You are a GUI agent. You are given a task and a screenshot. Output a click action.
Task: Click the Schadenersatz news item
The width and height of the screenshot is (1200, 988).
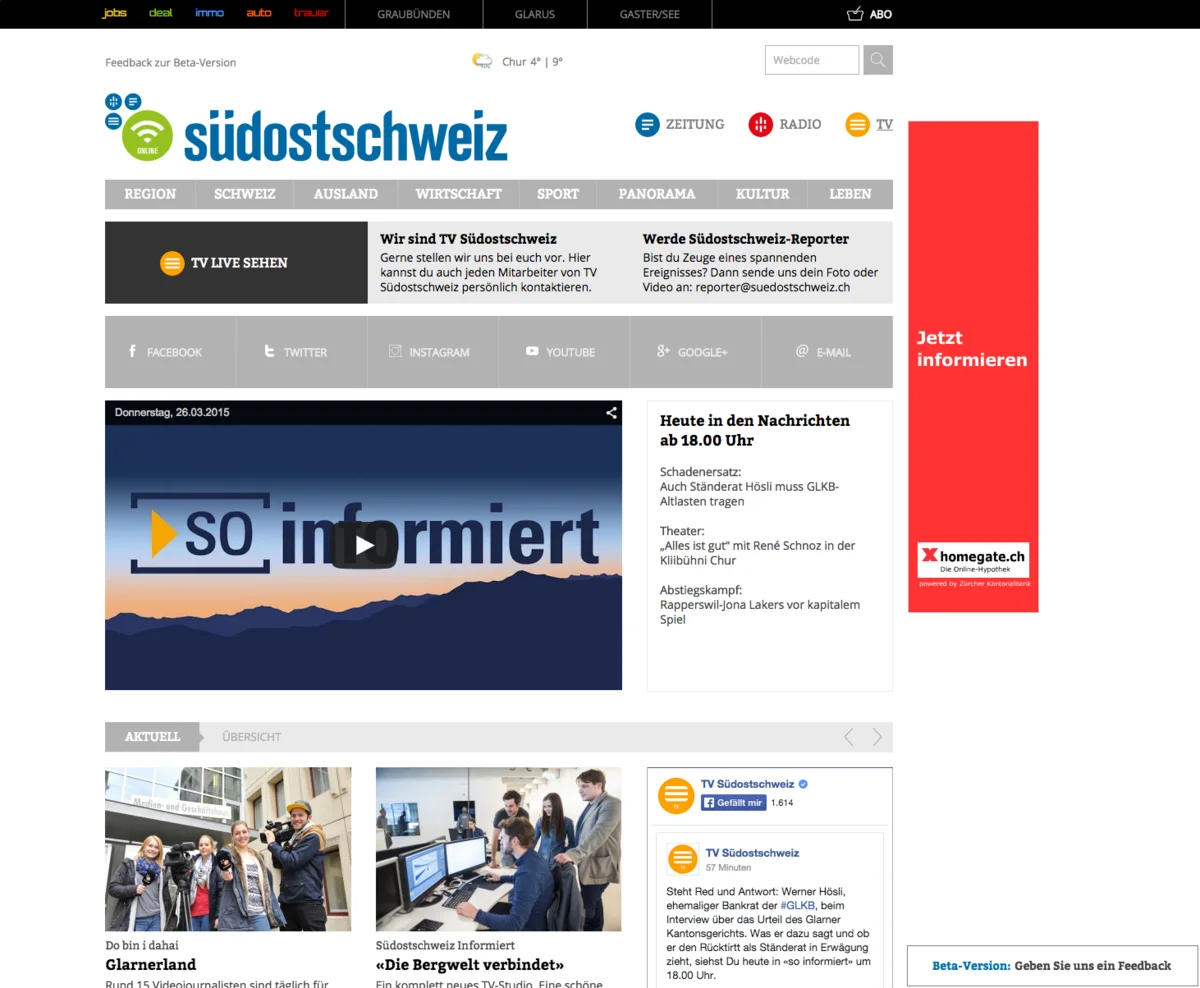pyautogui.click(x=749, y=486)
